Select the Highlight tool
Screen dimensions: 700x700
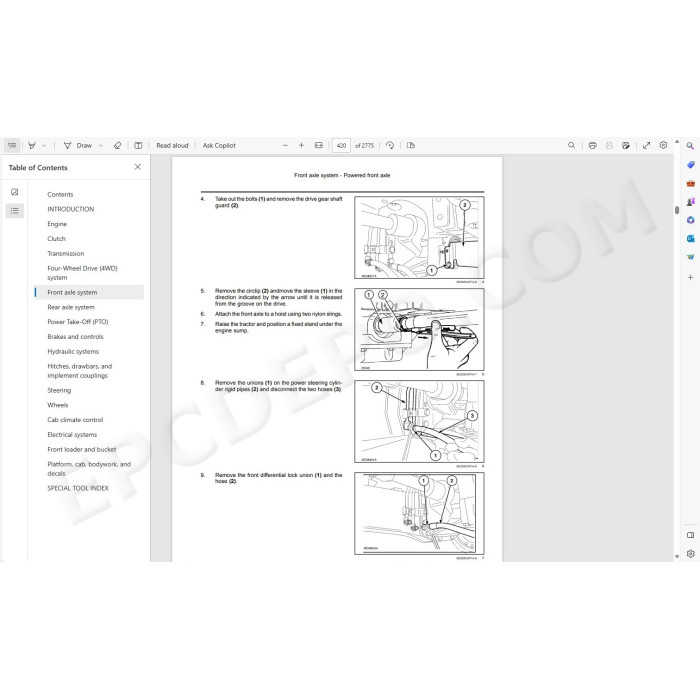click(32, 146)
